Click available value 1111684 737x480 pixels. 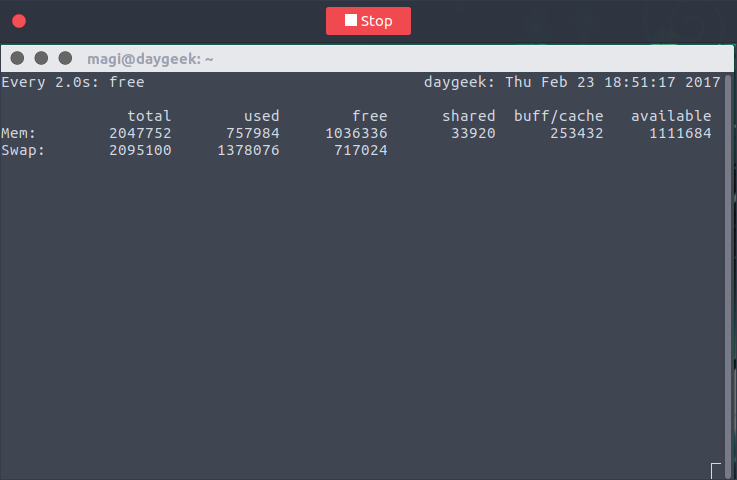pyautogui.click(x=680, y=133)
